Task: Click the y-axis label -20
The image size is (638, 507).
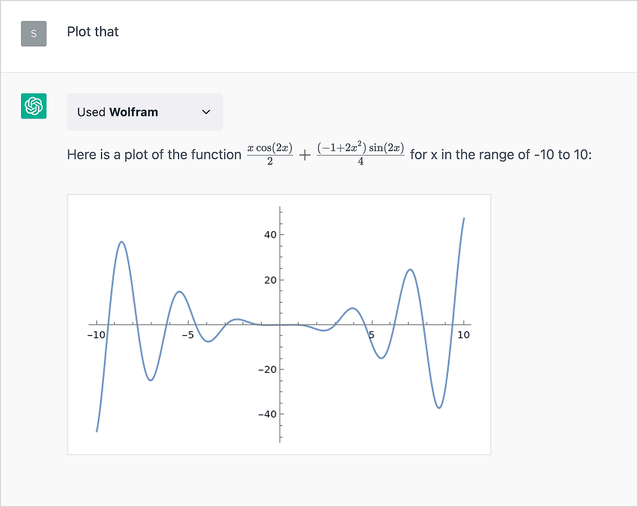Action: pos(265,369)
